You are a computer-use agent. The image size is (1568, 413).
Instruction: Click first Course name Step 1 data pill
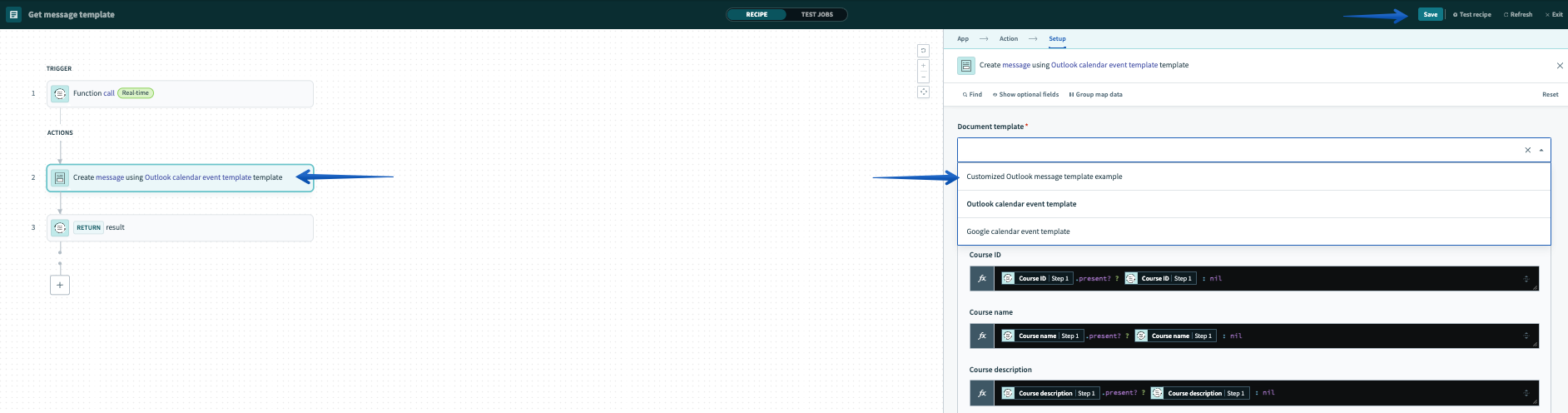click(1041, 336)
